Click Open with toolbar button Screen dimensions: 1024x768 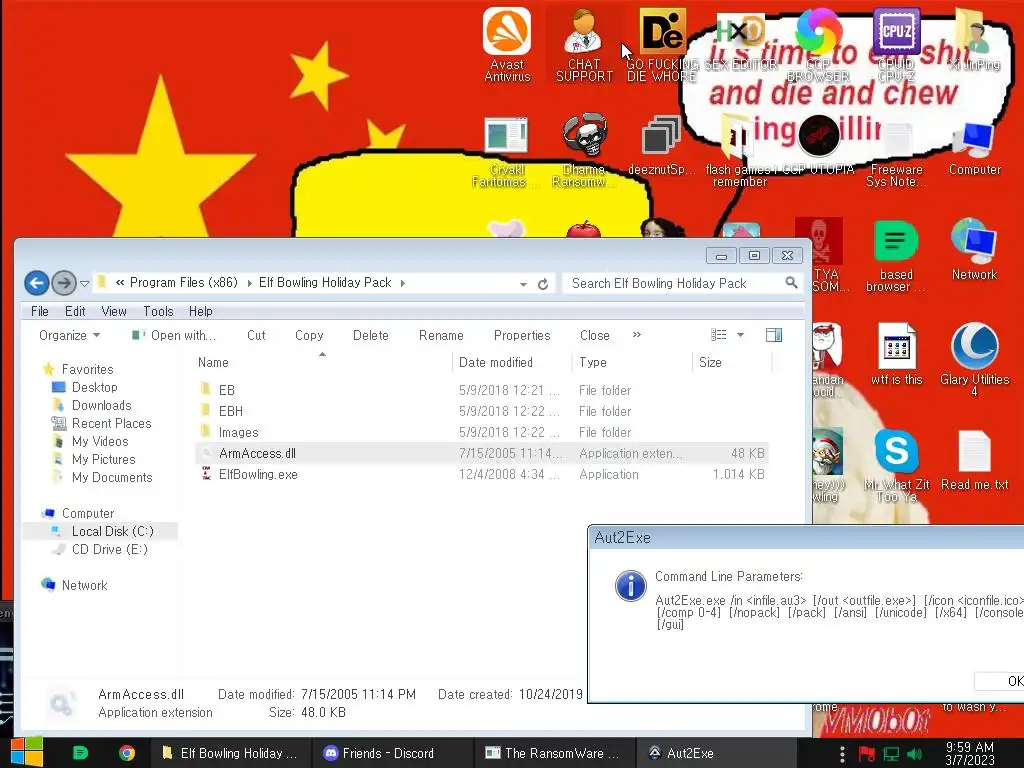(174, 335)
